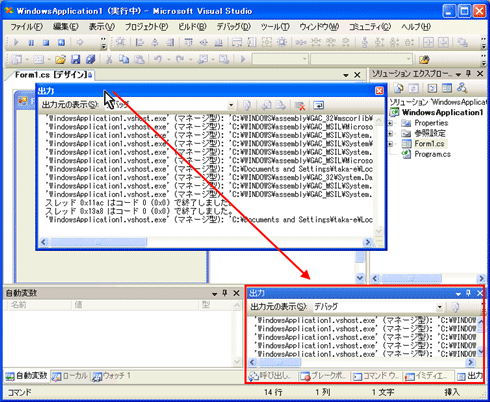Toggle auto-hide pin on 自動変数 panel
490x402 pixels.
225,293
